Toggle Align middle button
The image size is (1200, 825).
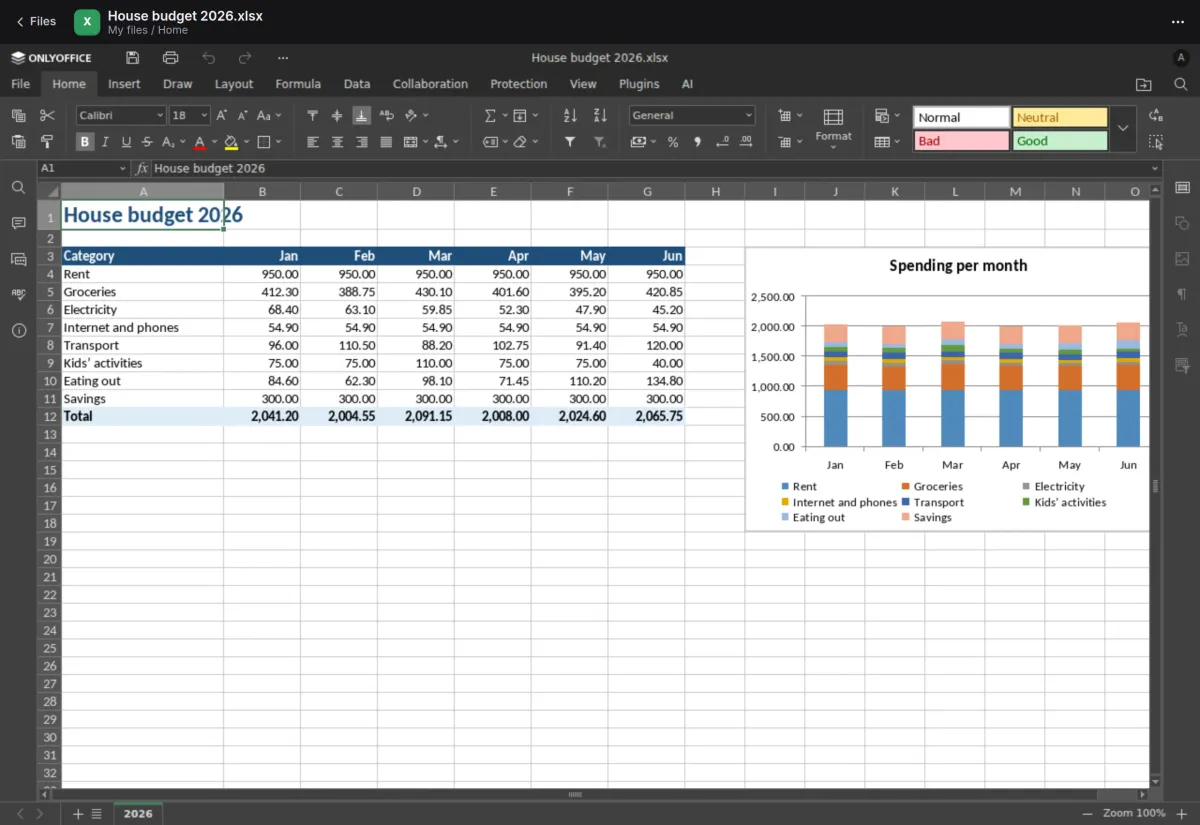click(337, 116)
